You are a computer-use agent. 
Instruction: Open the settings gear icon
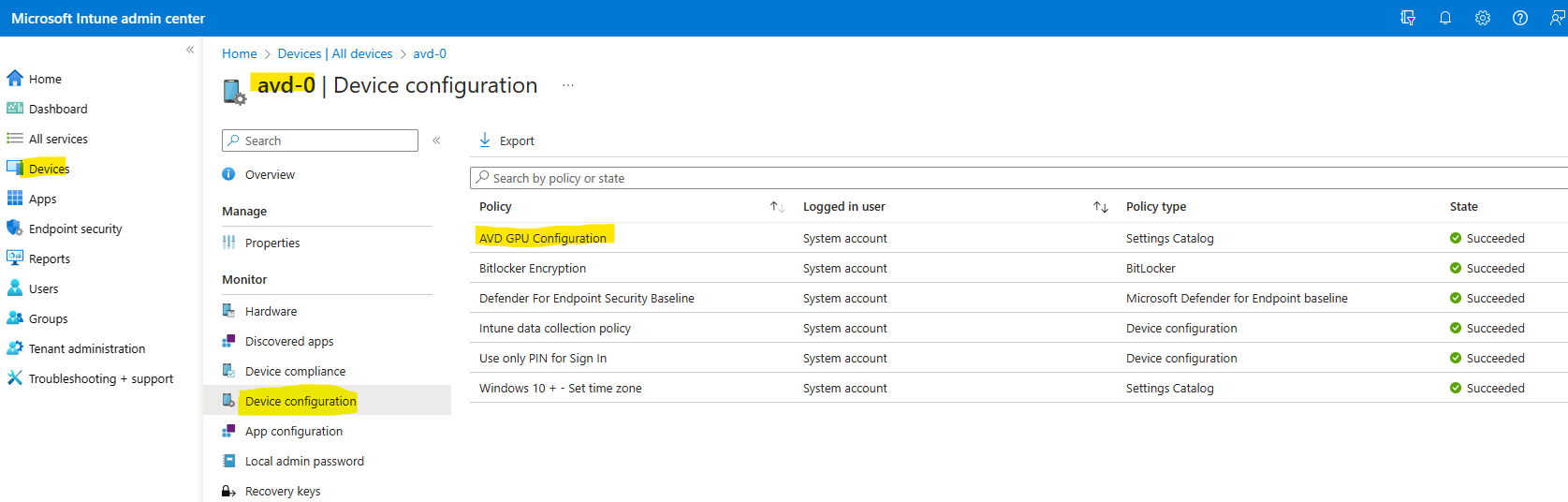click(x=1483, y=18)
